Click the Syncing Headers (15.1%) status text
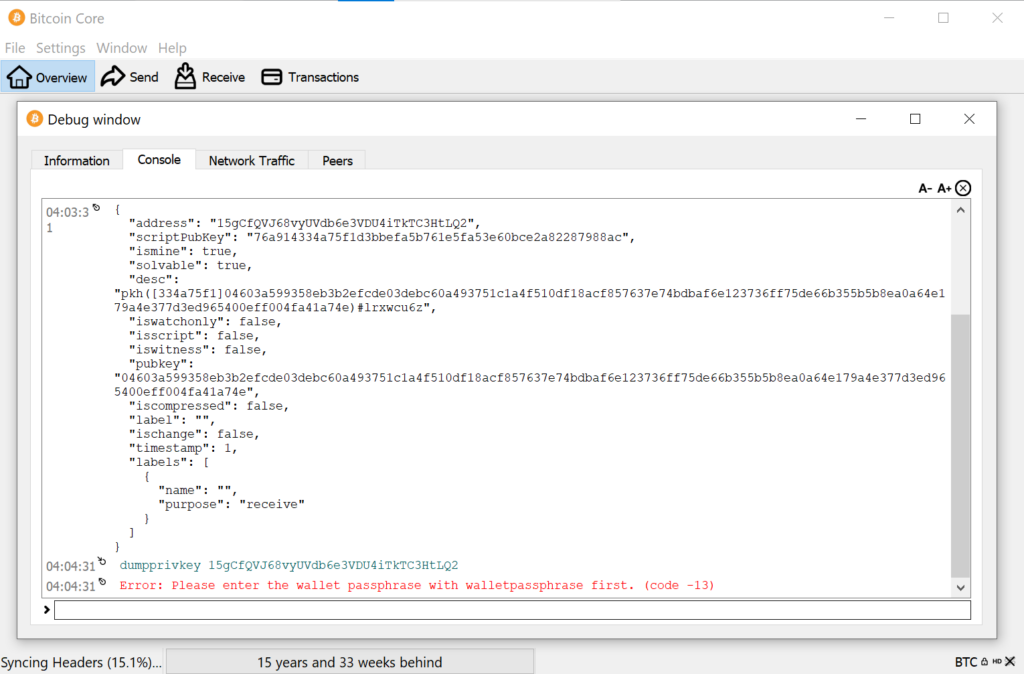The height and width of the screenshot is (674, 1024). click(x=81, y=662)
